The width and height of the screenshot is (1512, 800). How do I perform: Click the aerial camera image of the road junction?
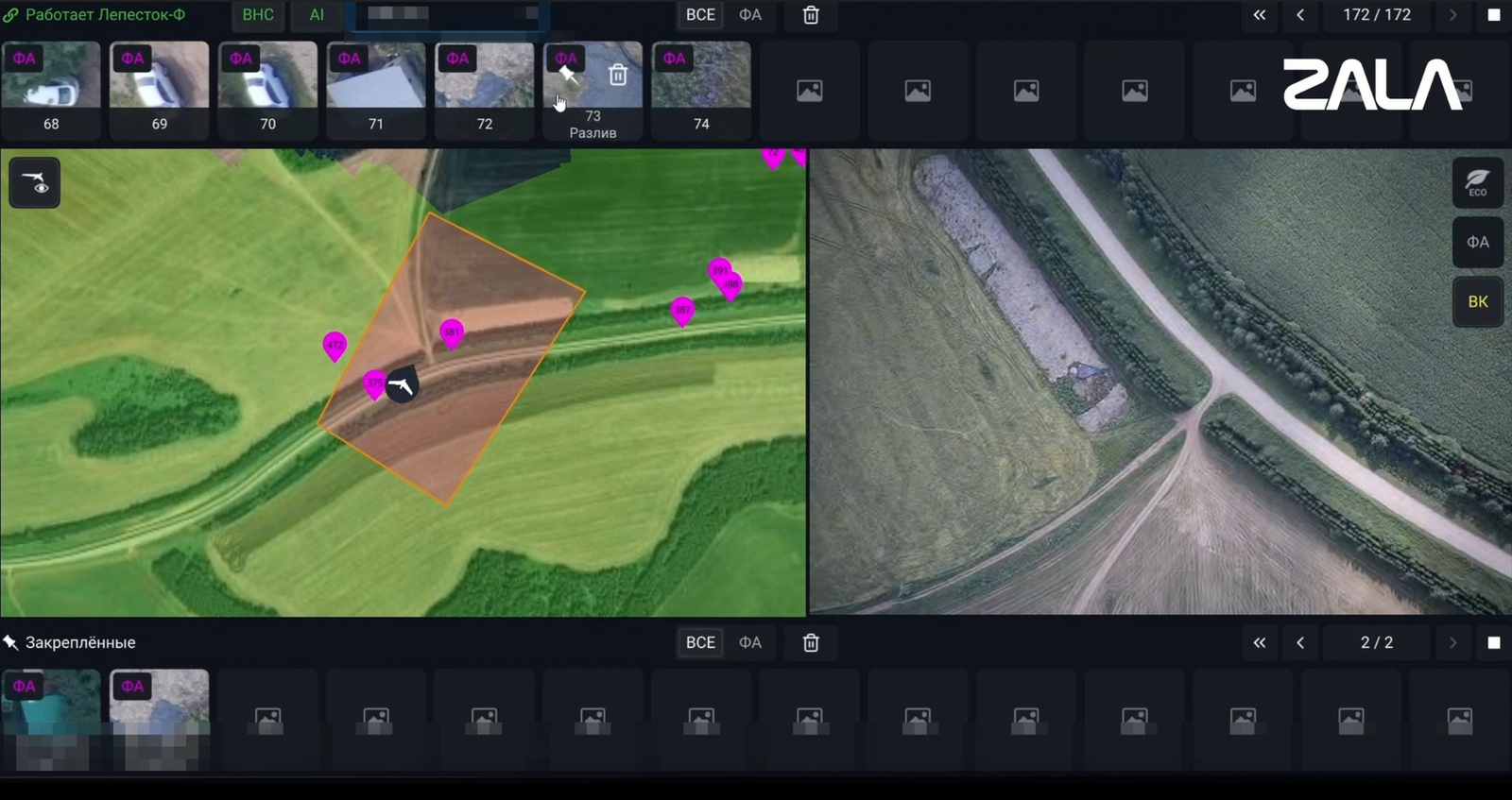(x=1160, y=382)
